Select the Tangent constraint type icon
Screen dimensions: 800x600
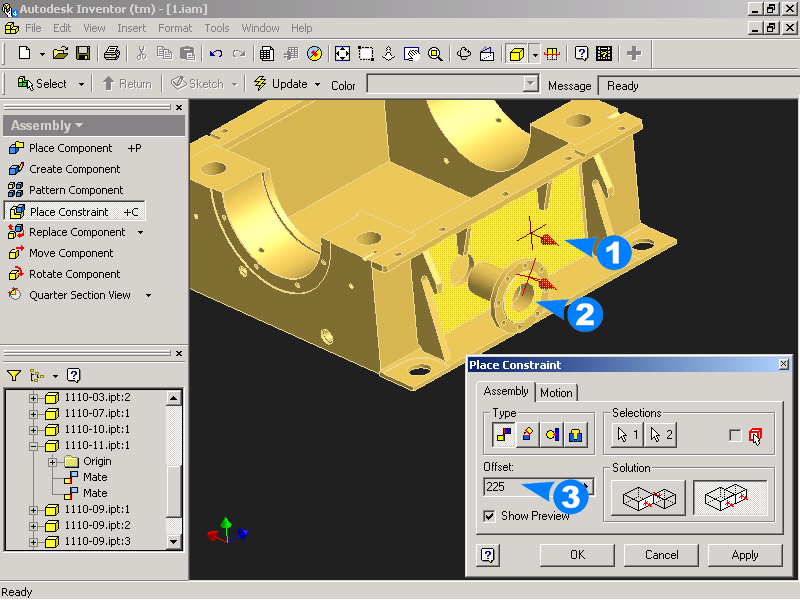[x=552, y=435]
